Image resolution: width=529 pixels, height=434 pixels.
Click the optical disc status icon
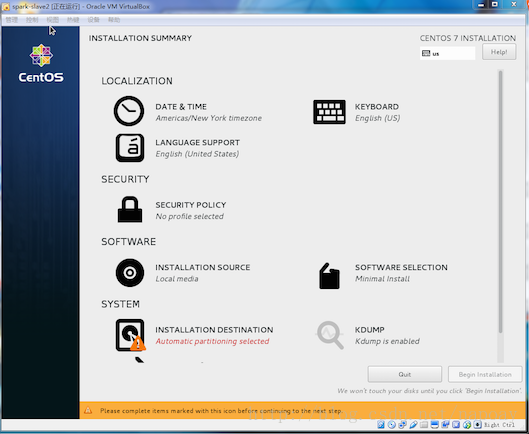point(392,425)
